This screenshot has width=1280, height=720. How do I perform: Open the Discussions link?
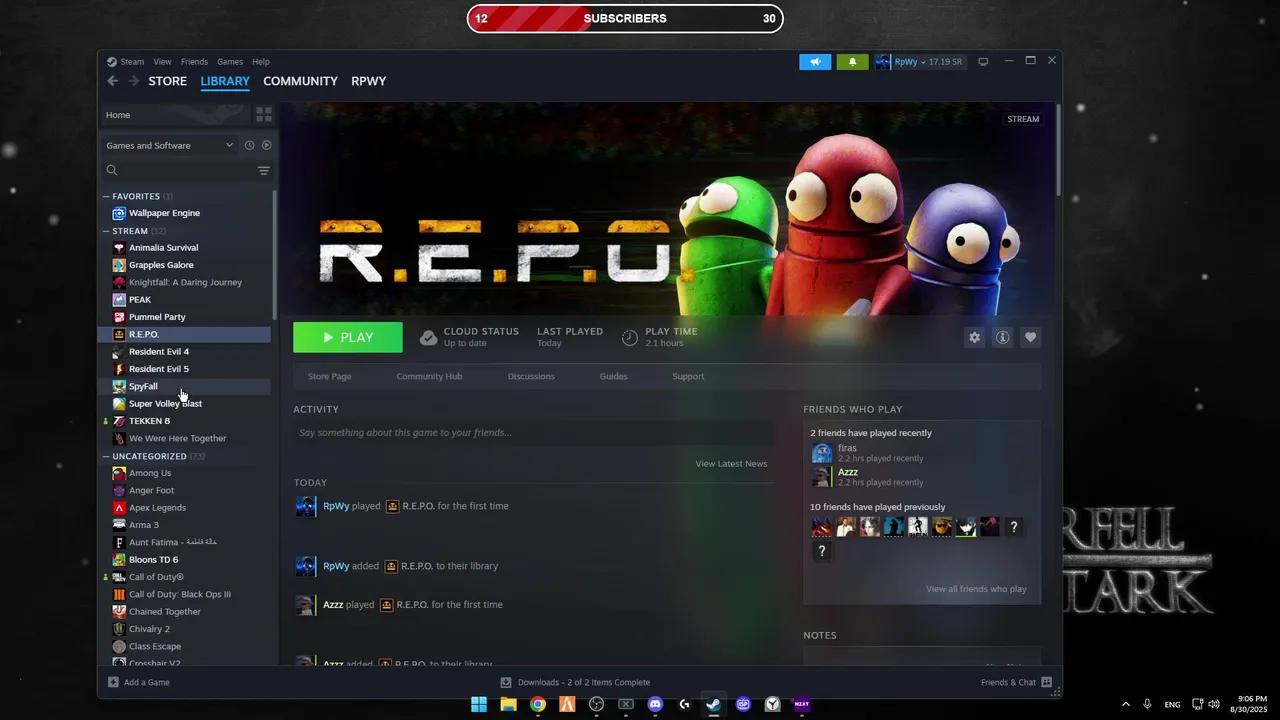tap(531, 376)
